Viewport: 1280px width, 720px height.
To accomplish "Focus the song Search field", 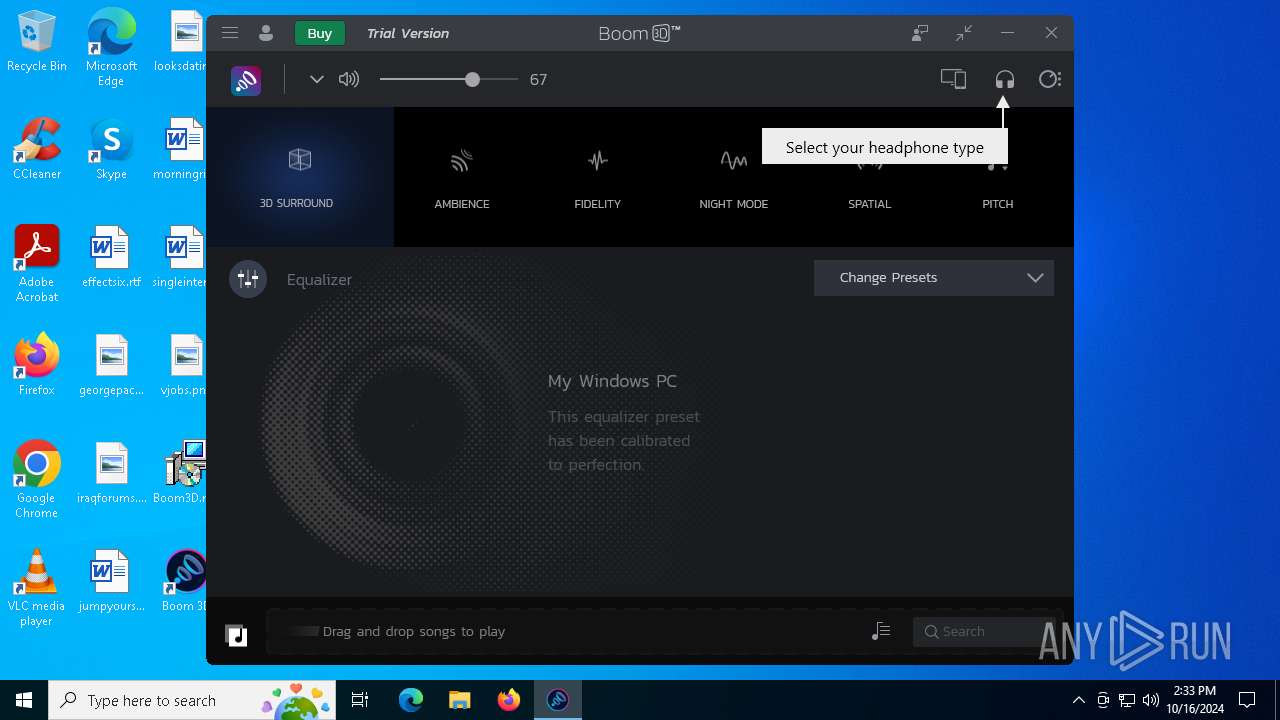I will 985,631.
